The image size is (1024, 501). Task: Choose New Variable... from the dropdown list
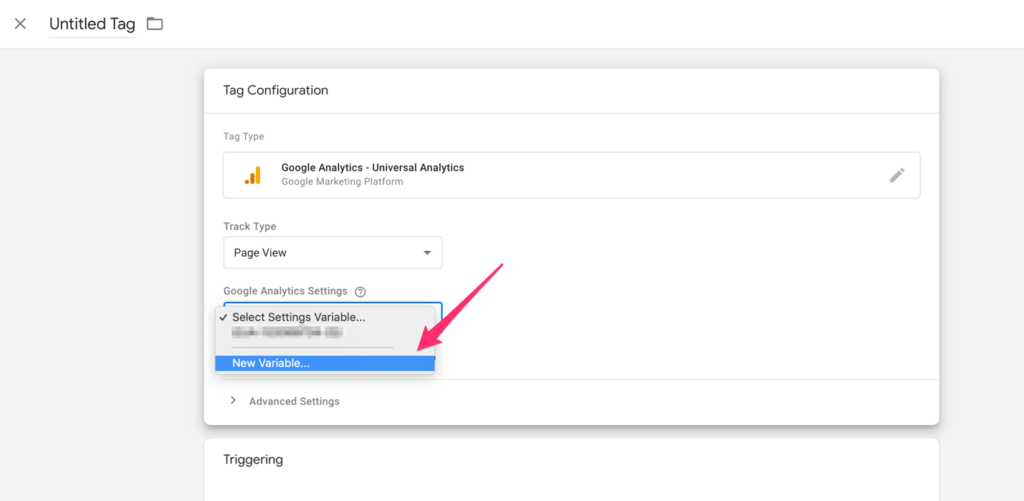point(271,363)
